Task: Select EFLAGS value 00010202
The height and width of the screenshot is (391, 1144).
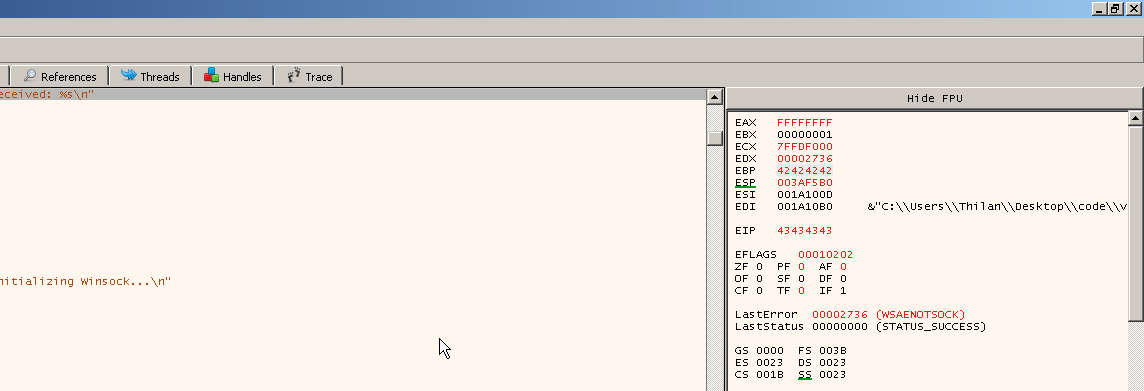Action: [825, 255]
